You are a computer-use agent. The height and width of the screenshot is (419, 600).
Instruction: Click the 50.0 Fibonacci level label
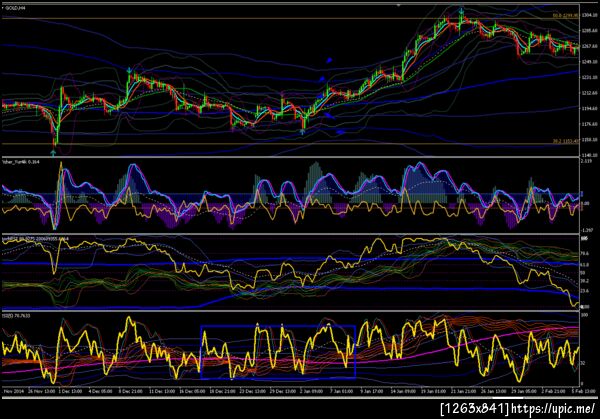tap(565, 16)
